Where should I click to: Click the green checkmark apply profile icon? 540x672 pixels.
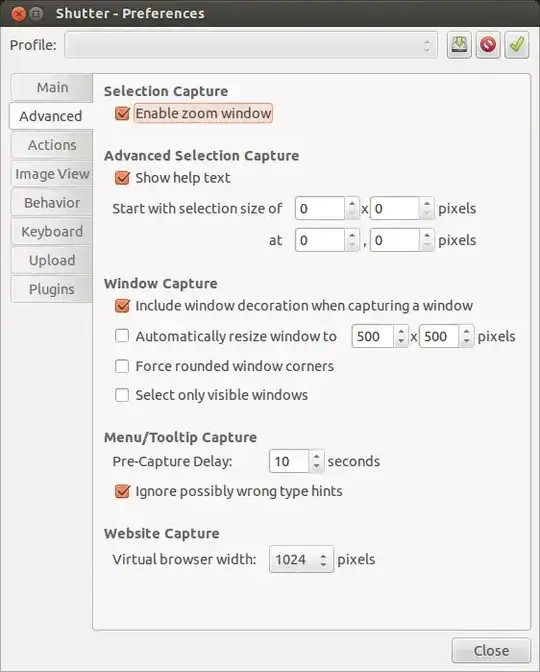click(516, 45)
